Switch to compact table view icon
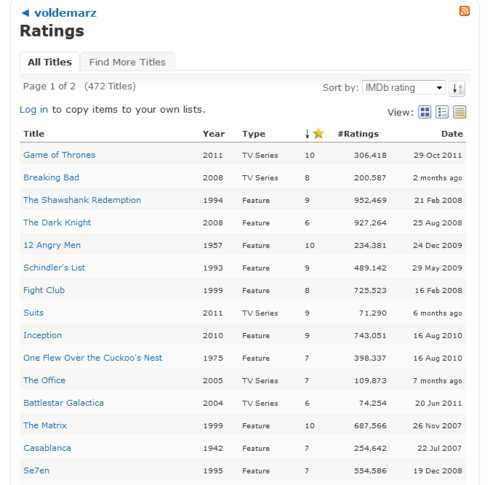The width and height of the screenshot is (490, 485). point(459,112)
